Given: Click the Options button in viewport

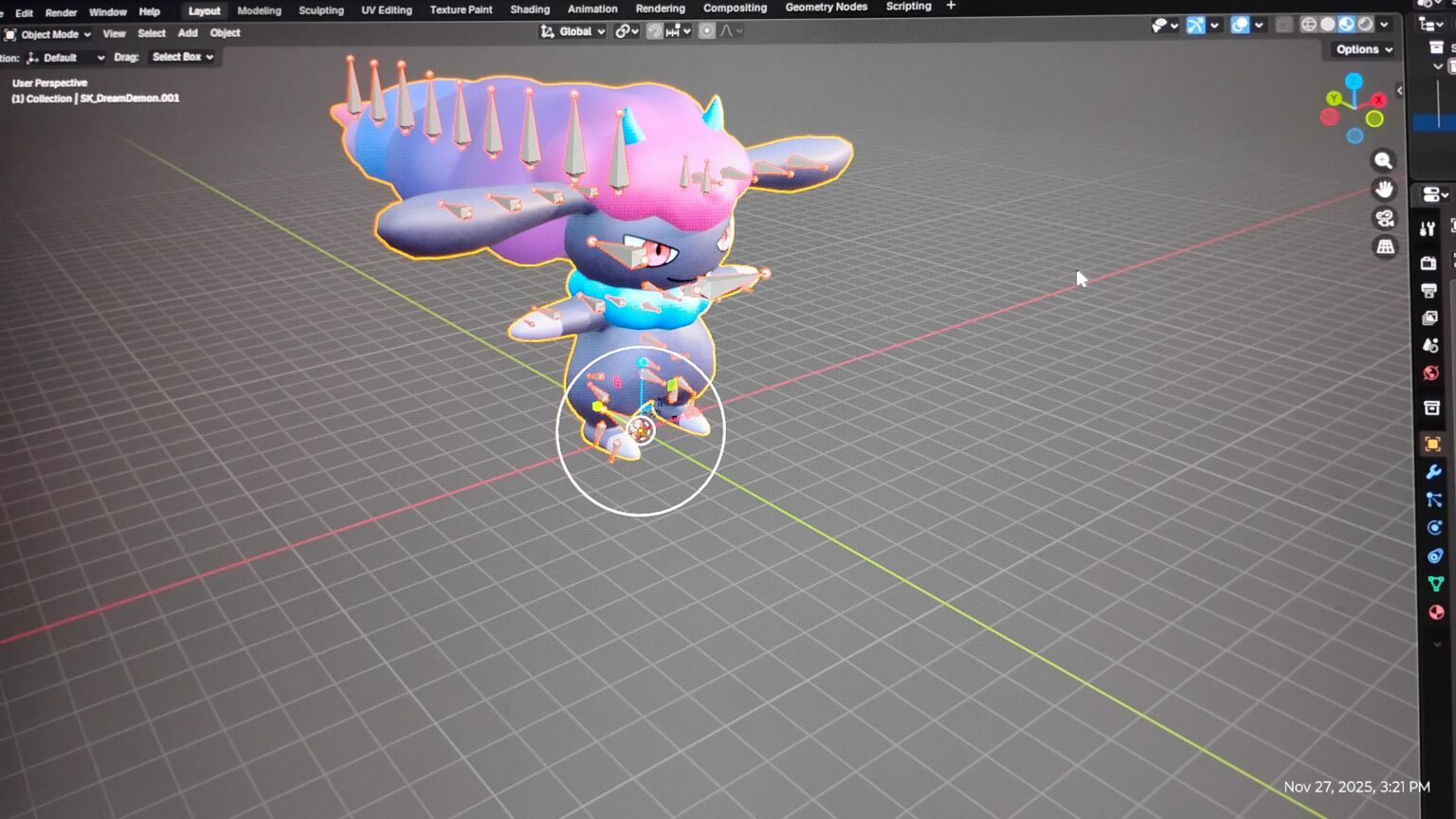Looking at the screenshot, I should pos(1359,49).
